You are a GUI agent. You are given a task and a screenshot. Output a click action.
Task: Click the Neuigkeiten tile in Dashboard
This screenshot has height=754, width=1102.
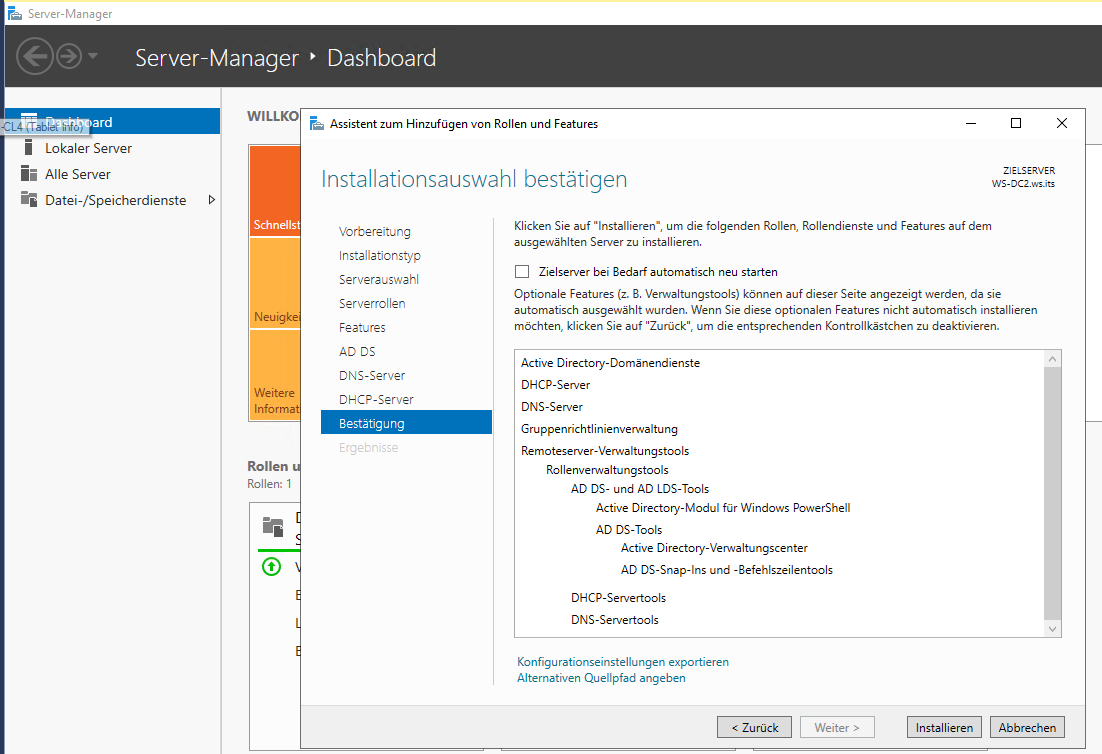pos(276,283)
